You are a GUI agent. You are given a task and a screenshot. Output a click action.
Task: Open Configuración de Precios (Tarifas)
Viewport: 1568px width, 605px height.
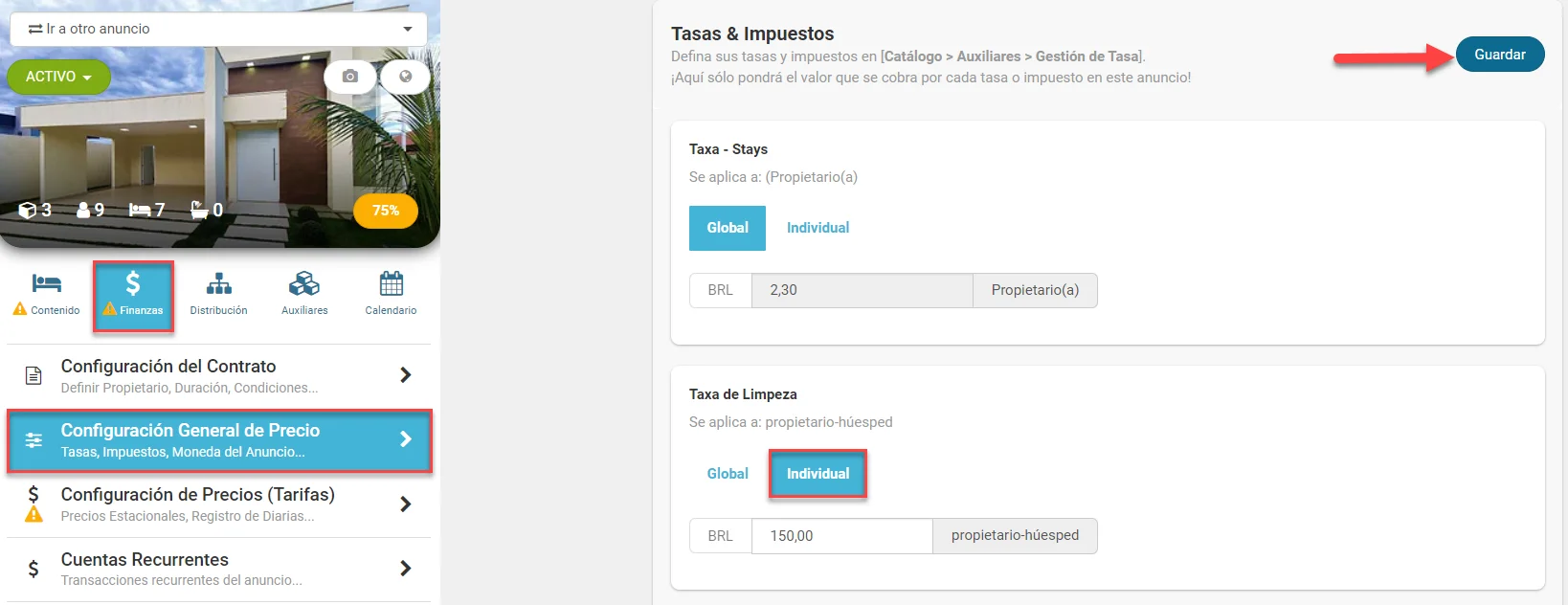tap(219, 504)
